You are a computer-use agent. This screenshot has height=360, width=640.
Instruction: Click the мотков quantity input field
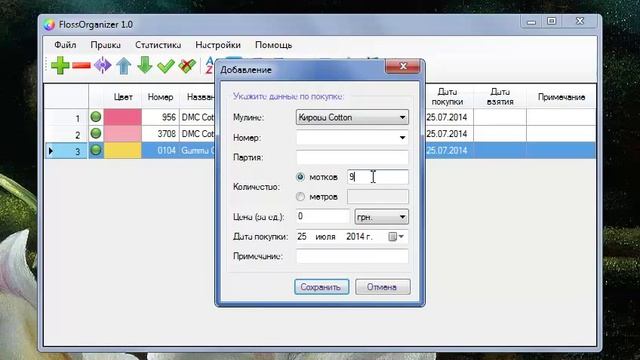(378, 177)
